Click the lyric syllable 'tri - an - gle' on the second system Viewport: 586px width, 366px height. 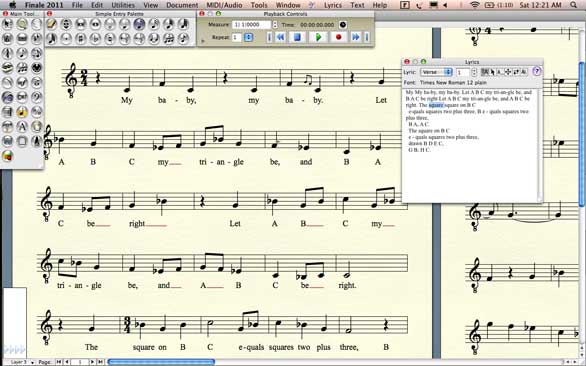pyautogui.click(x=221, y=162)
